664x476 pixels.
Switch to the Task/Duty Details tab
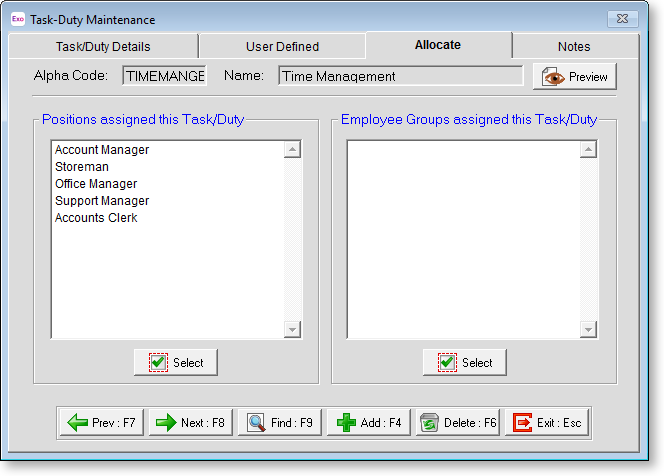[104, 46]
